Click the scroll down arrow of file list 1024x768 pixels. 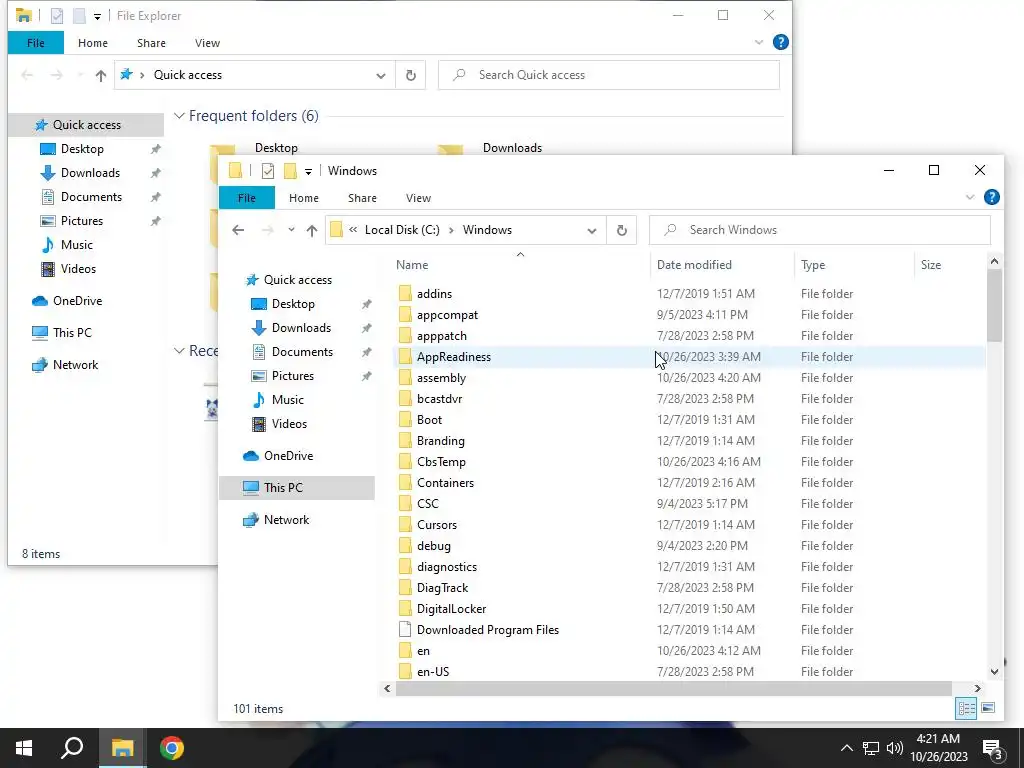pyautogui.click(x=994, y=671)
